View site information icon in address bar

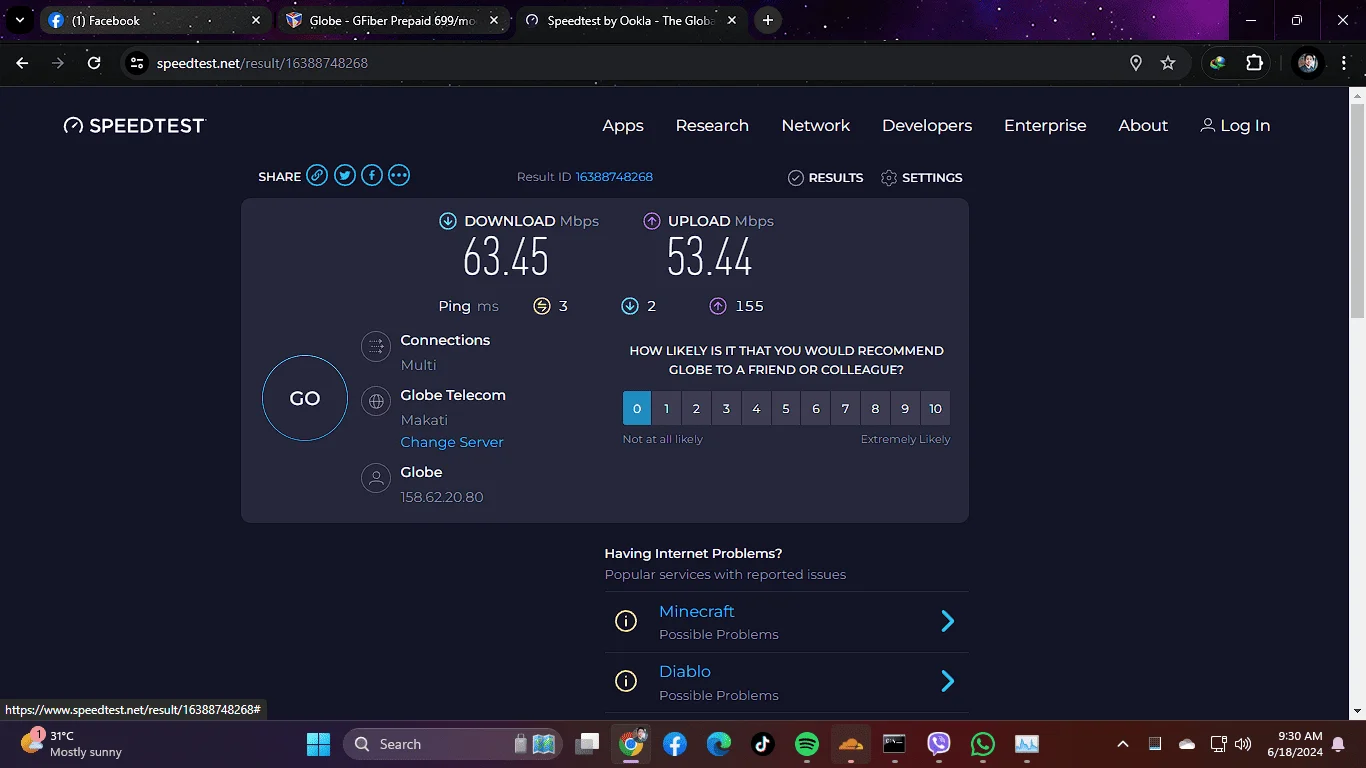pos(137,63)
